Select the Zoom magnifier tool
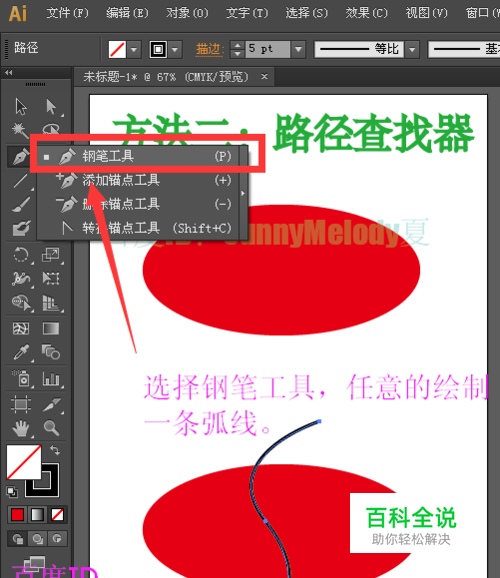 point(51,428)
